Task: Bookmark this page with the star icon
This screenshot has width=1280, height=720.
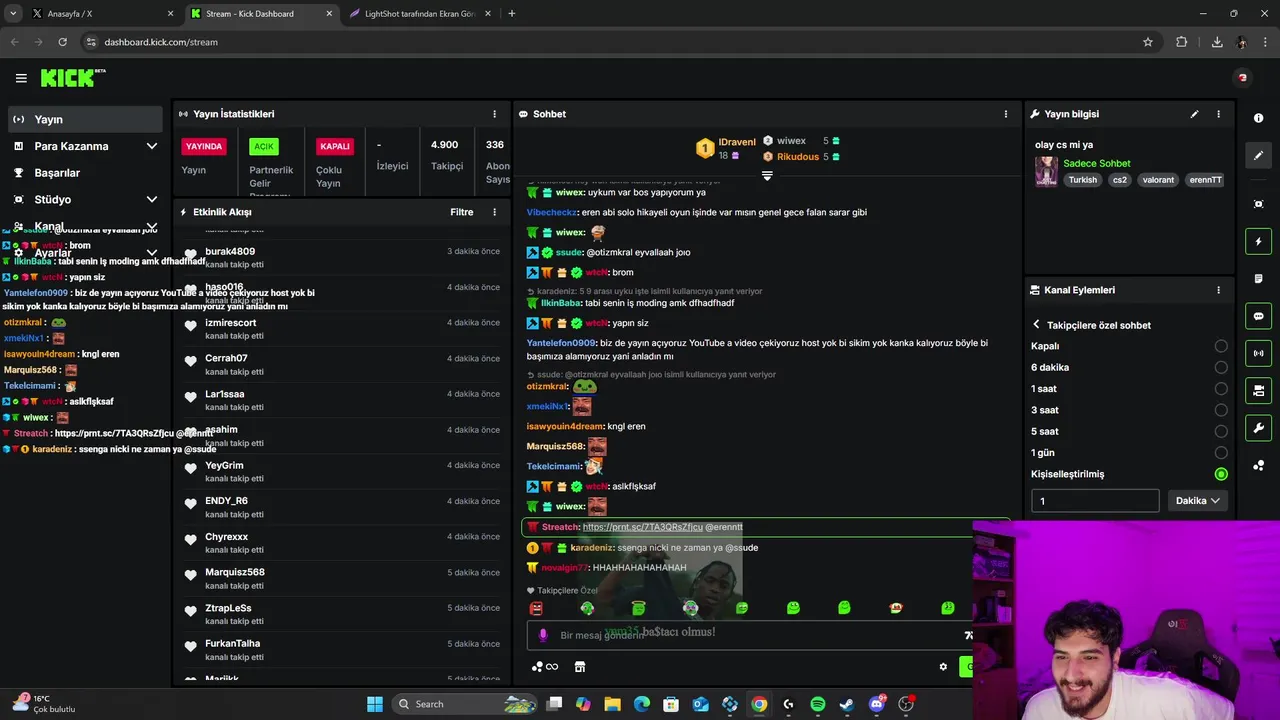Action: [1148, 42]
